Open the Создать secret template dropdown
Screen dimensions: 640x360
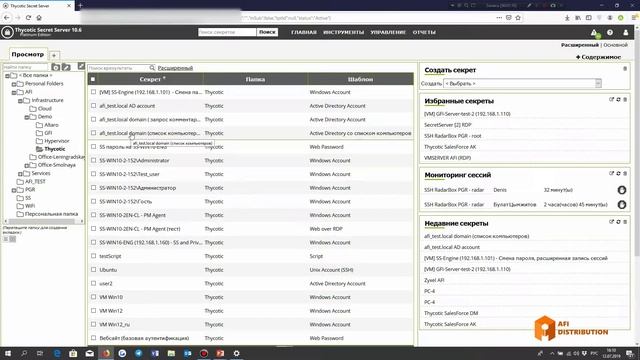tap(522, 83)
